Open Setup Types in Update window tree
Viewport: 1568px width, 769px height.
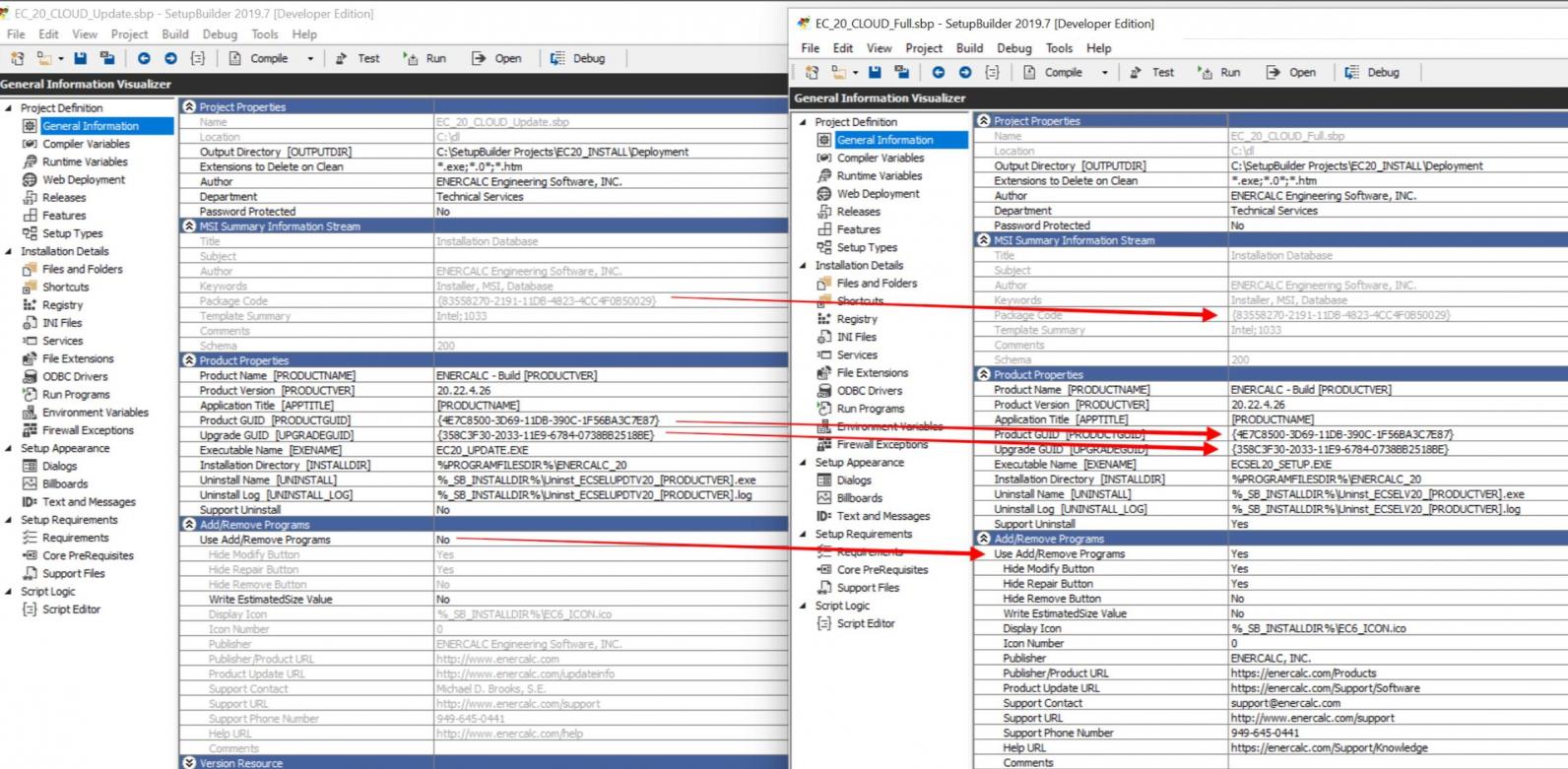72,233
